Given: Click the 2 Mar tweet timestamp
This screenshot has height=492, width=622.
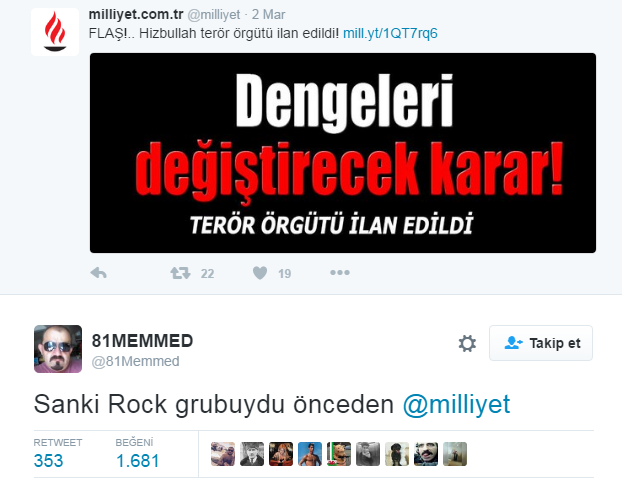Looking at the screenshot, I should (x=269, y=15).
